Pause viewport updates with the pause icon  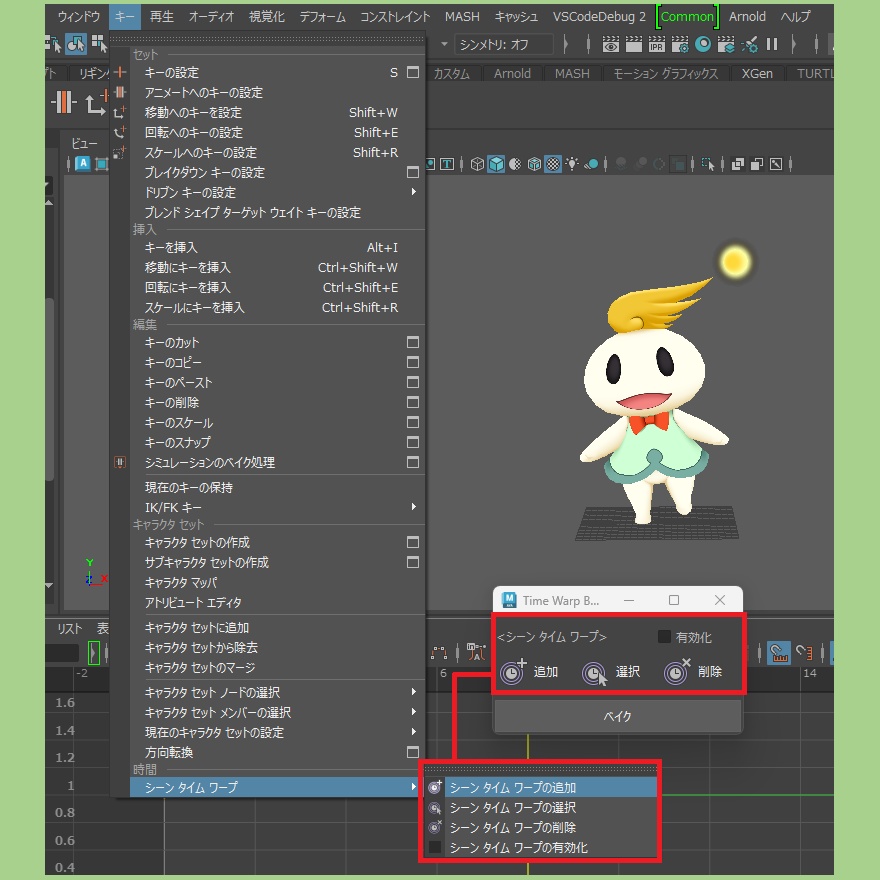[x=772, y=44]
